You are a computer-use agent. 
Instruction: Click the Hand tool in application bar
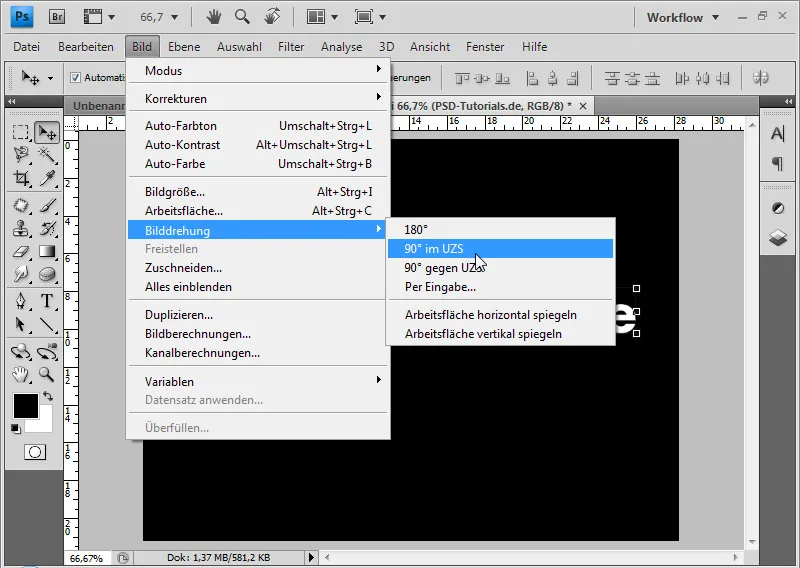tap(214, 17)
